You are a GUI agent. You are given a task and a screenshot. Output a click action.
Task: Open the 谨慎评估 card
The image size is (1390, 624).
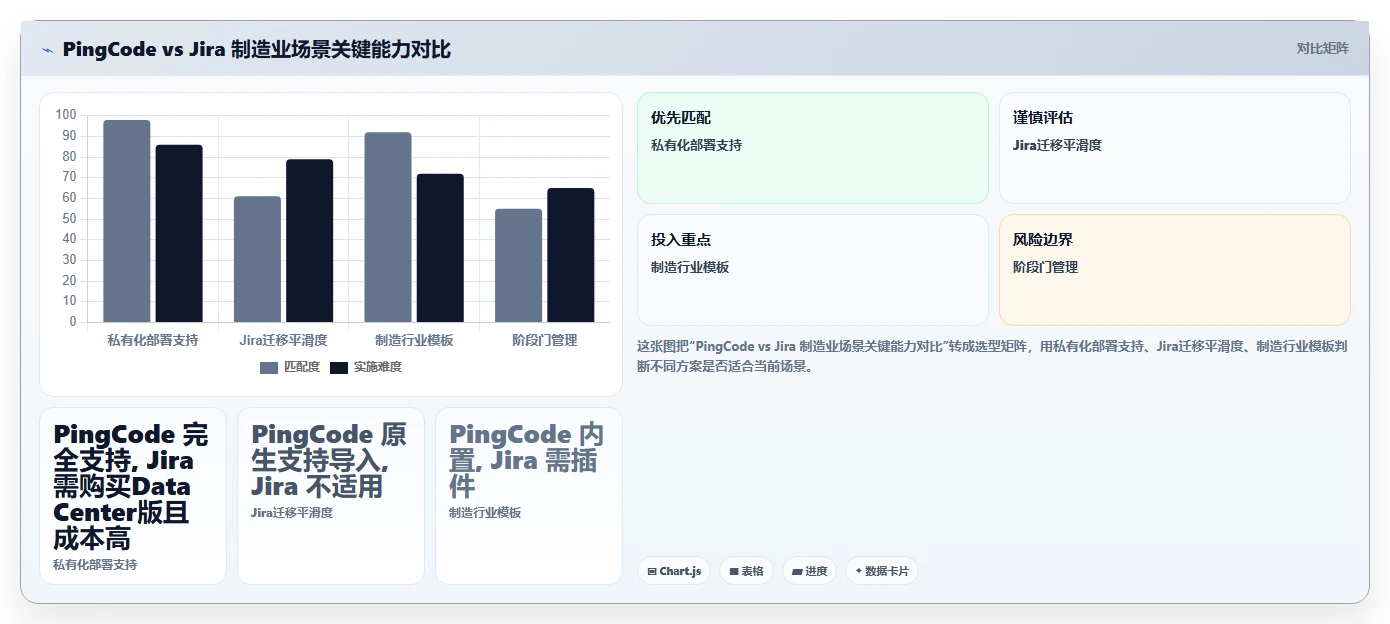tap(1175, 148)
